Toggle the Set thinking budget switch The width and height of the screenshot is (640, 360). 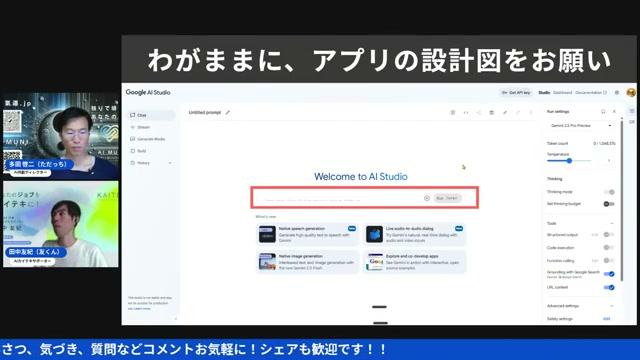click(x=609, y=204)
